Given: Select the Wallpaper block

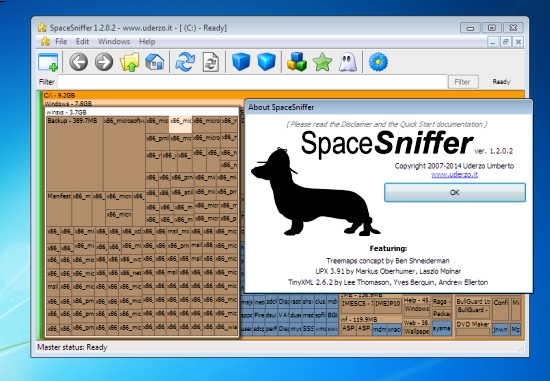Looking at the screenshot, I should coord(416,331).
